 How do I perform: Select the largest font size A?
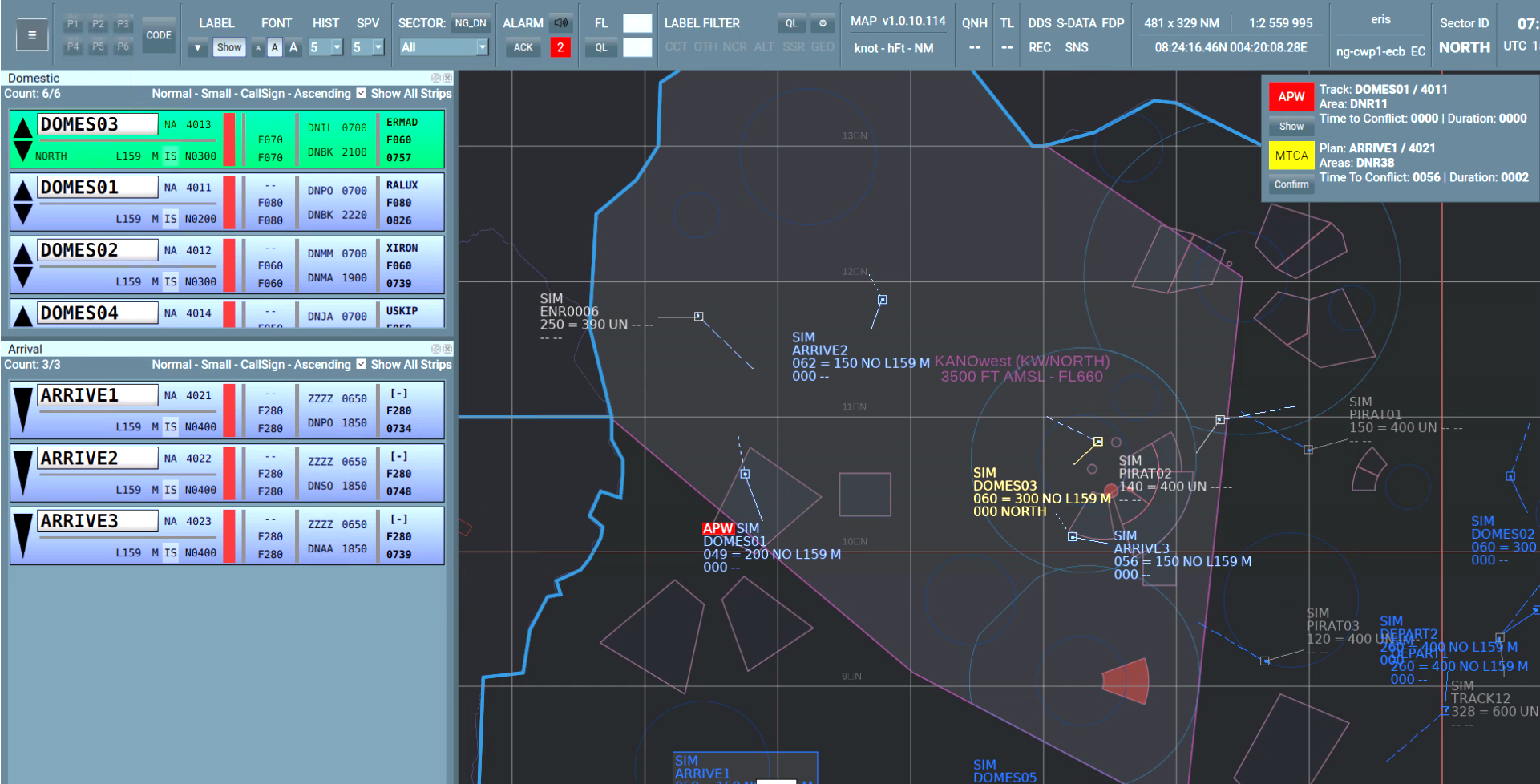click(293, 48)
